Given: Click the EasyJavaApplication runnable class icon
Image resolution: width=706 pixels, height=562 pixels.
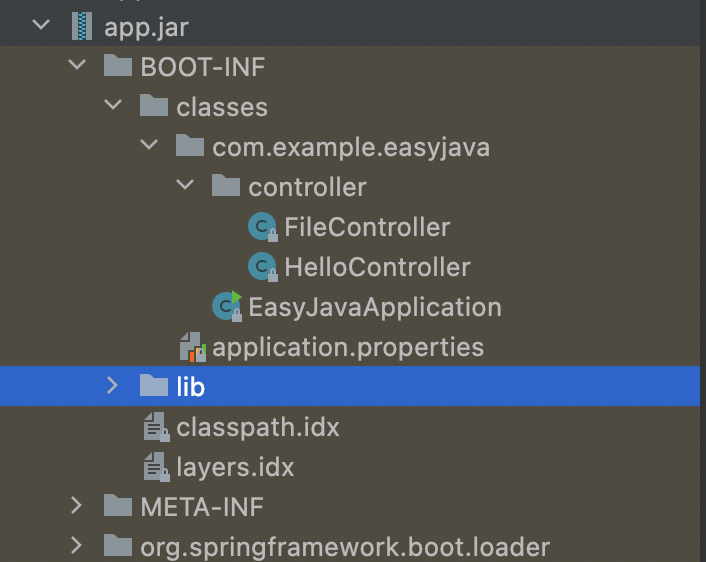Looking at the screenshot, I should pyautogui.click(x=226, y=307).
